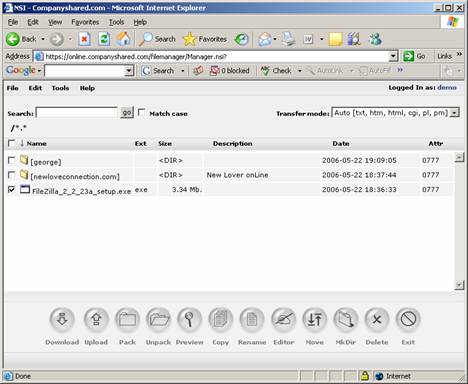Click the newloveconnection.com folder icon
468x384 pixels.
24,174
